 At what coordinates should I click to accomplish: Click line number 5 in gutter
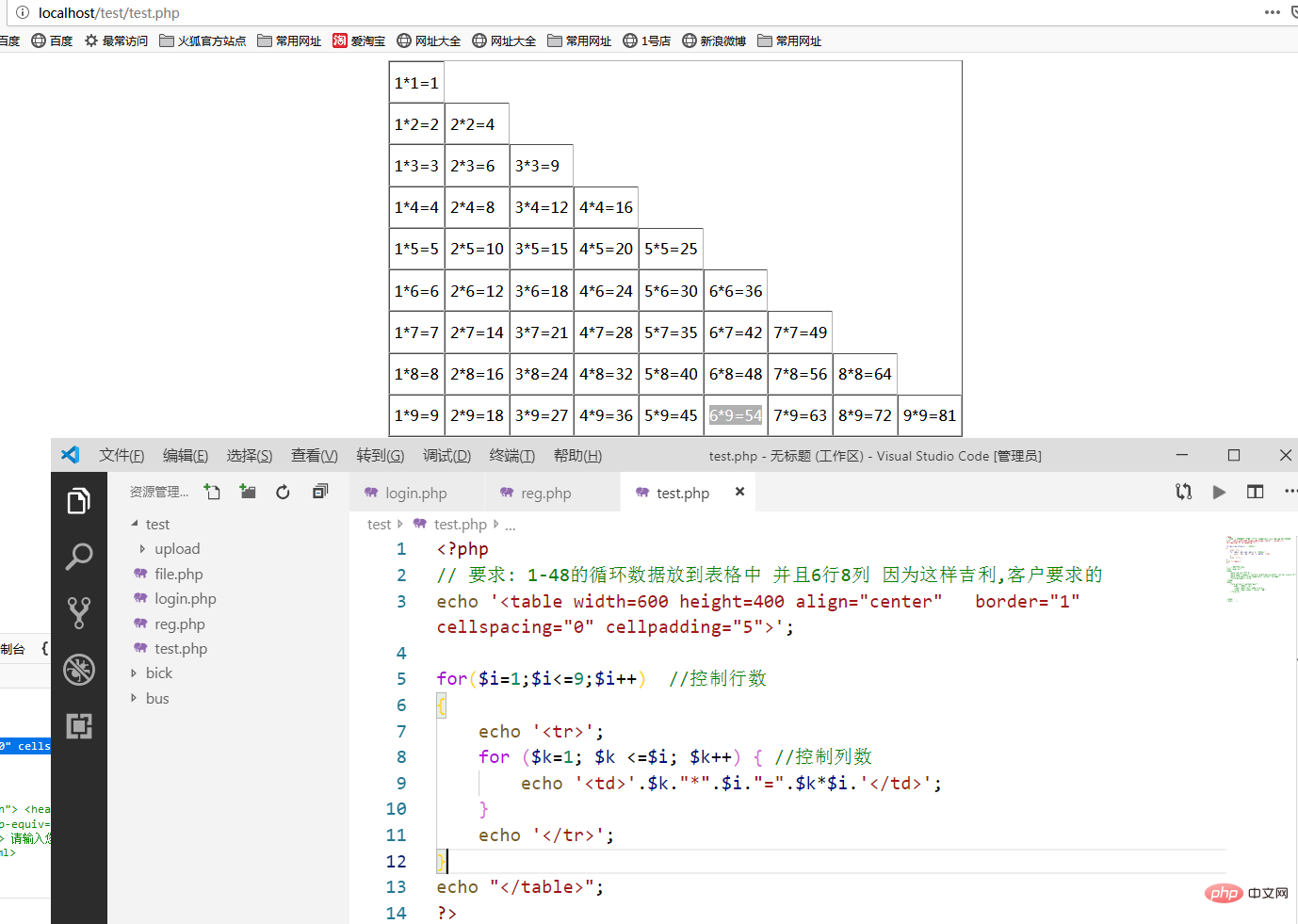coord(401,679)
